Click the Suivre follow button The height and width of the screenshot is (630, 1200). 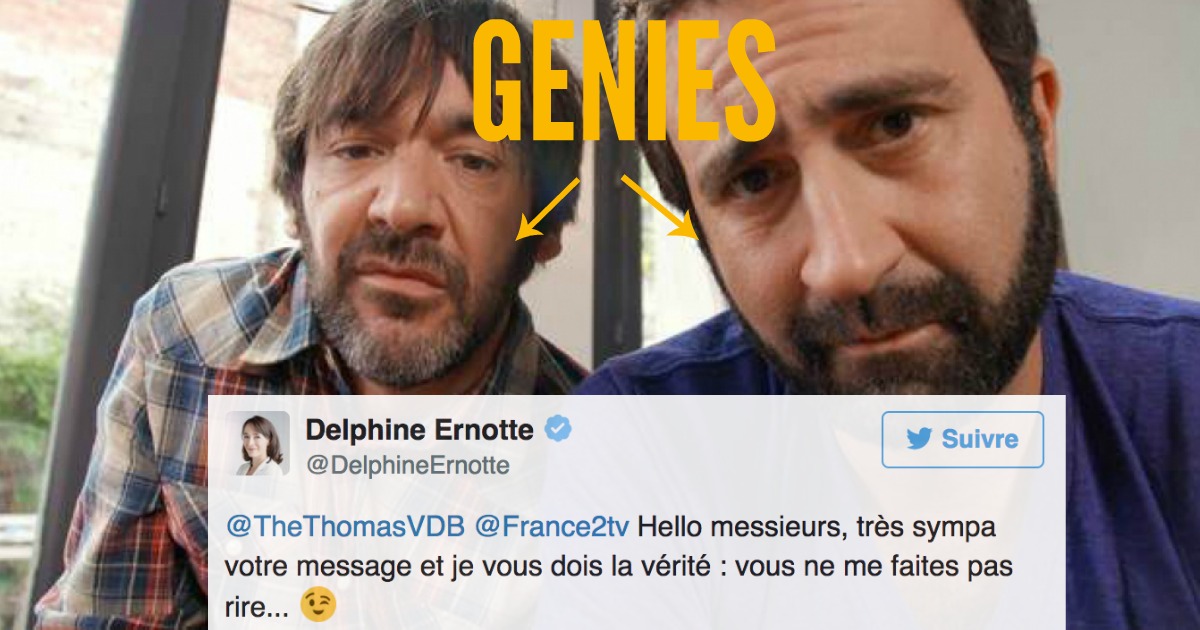[962, 439]
